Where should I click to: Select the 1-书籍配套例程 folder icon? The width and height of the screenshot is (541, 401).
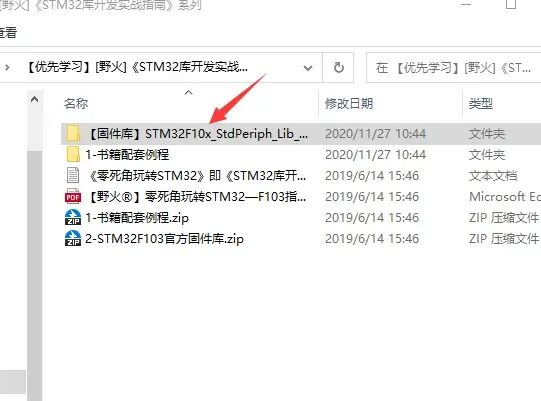[x=73, y=154]
